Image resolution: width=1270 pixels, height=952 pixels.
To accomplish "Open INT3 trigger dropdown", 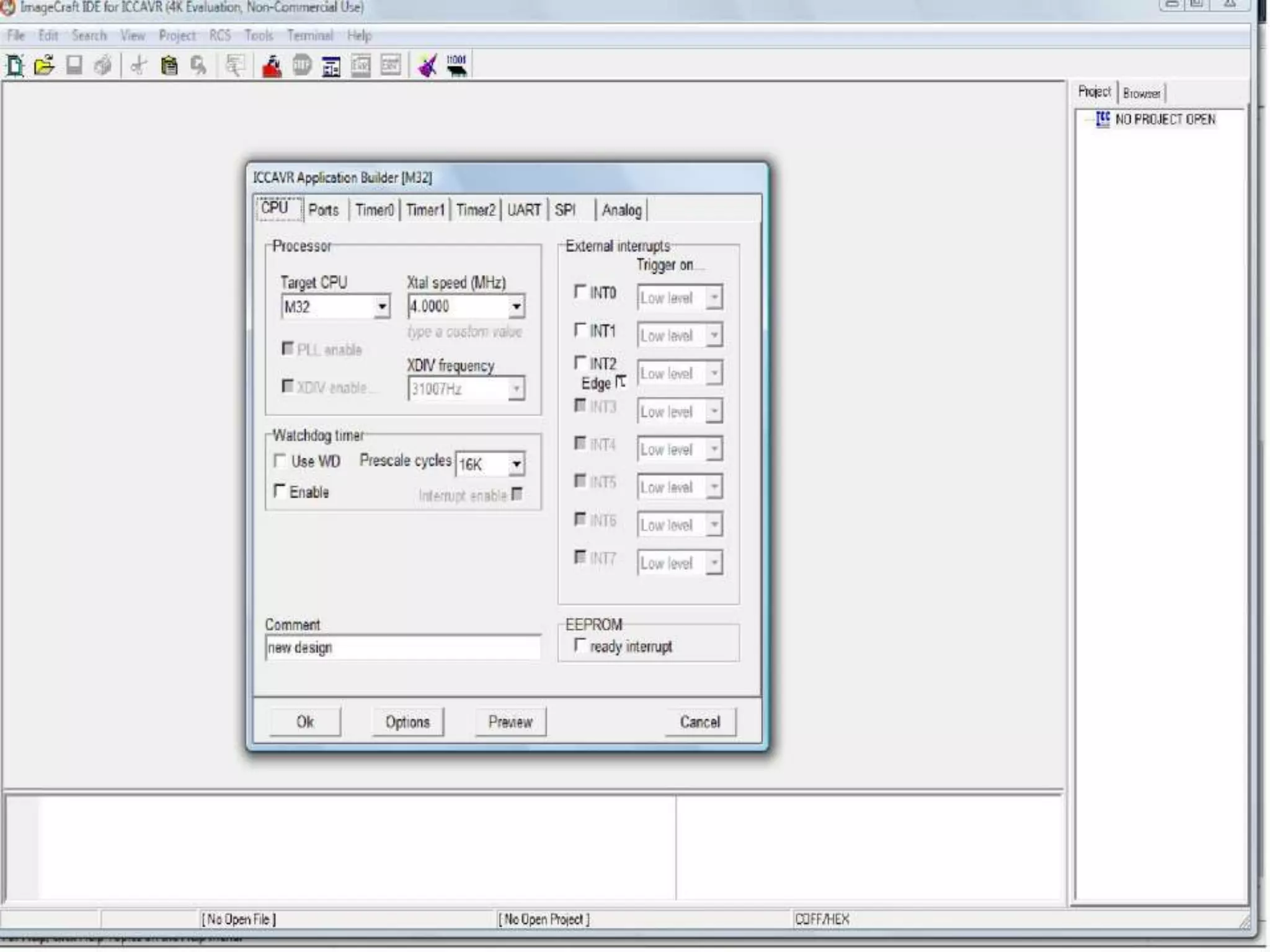I will (714, 411).
